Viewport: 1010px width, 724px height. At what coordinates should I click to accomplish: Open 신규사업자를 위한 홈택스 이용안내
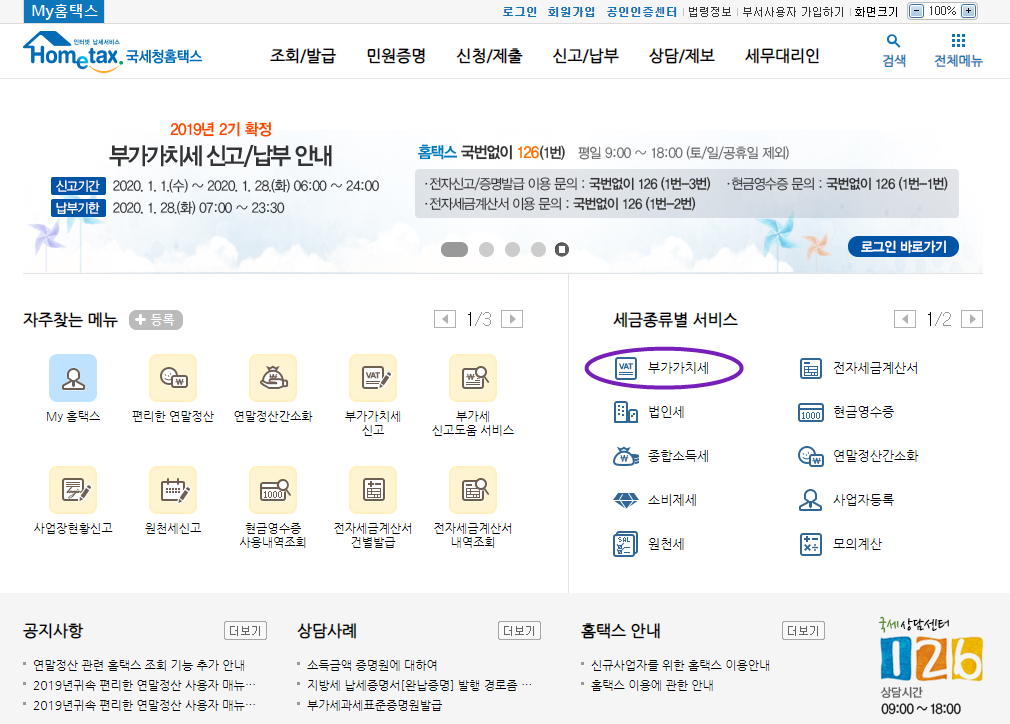click(681, 665)
